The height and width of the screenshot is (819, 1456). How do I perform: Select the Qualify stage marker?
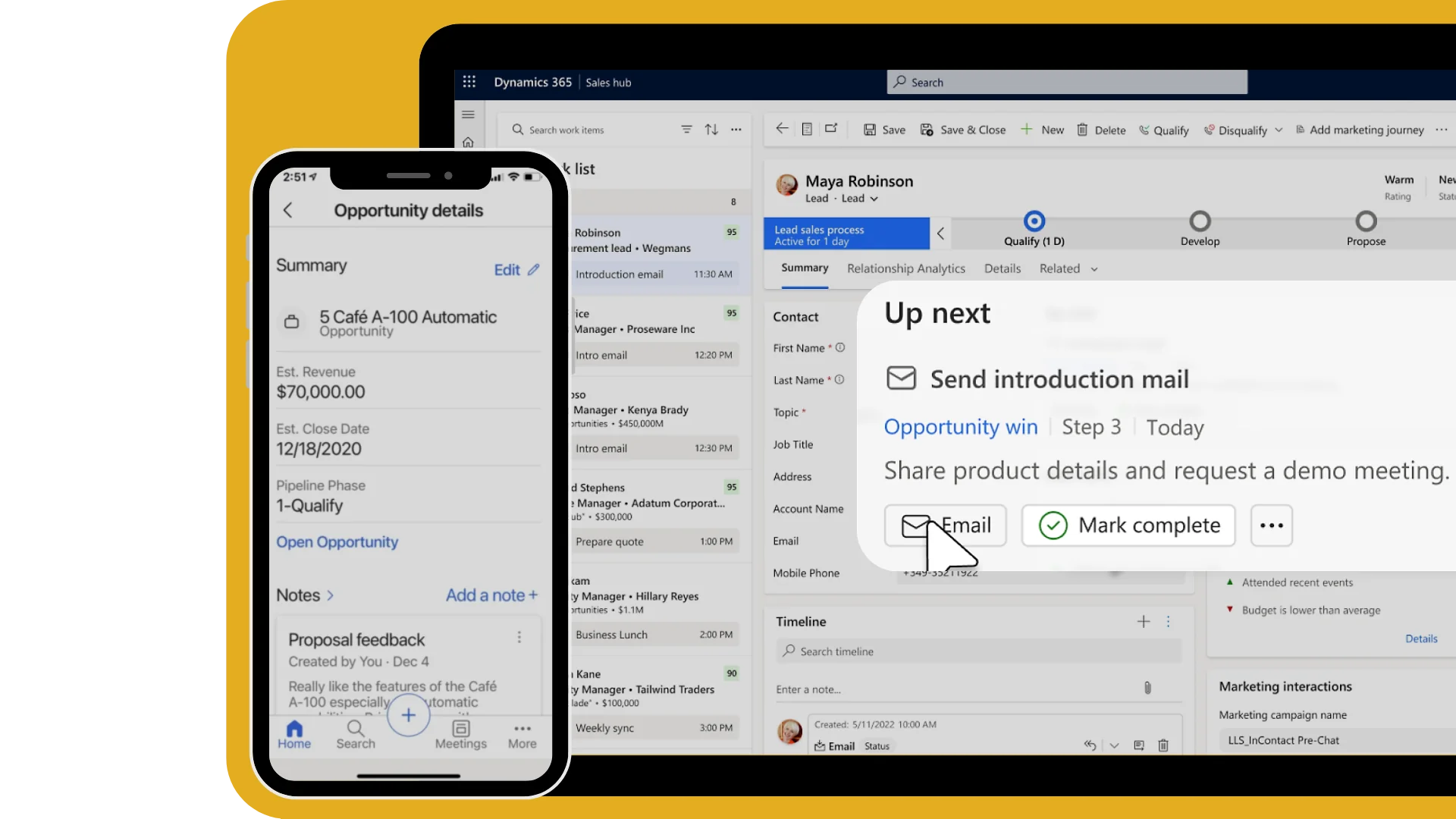click(x=1034, y=221)
